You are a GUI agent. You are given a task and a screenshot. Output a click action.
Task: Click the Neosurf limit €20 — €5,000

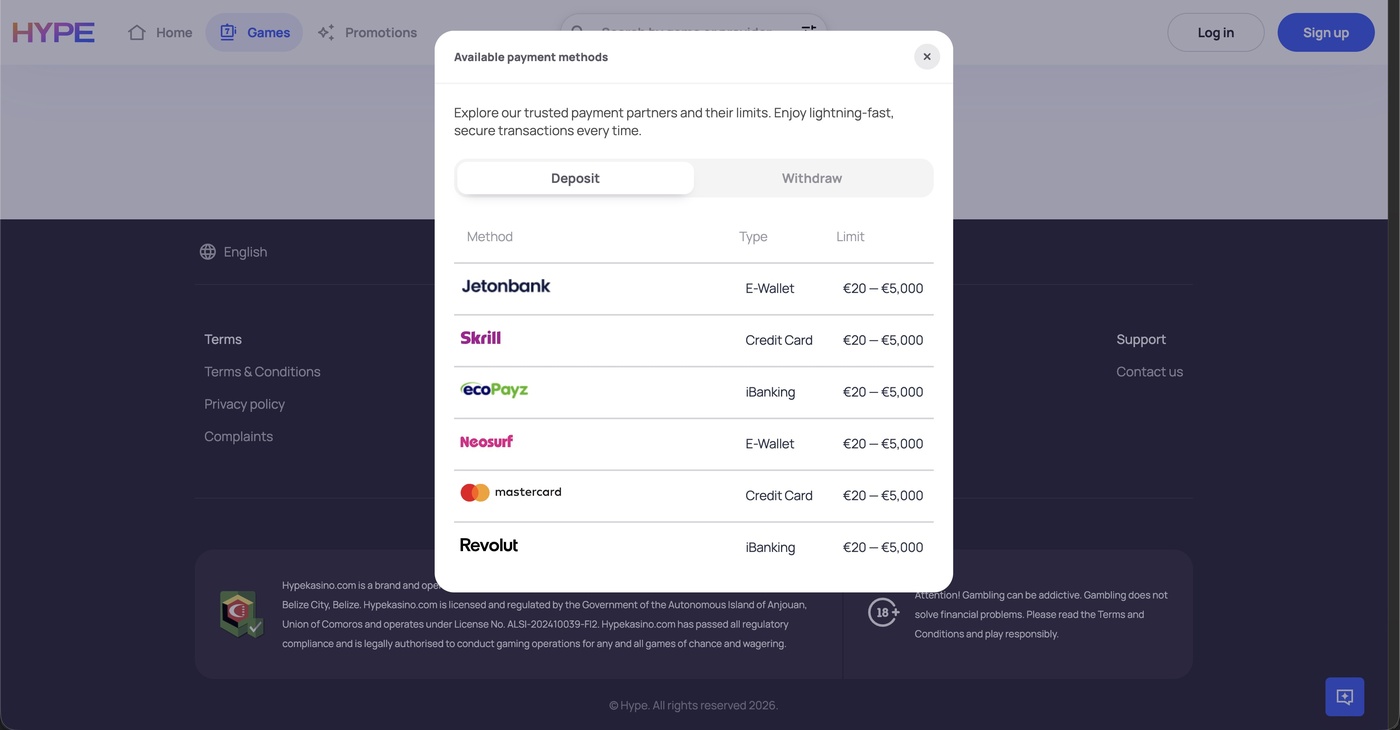(883, 444)
